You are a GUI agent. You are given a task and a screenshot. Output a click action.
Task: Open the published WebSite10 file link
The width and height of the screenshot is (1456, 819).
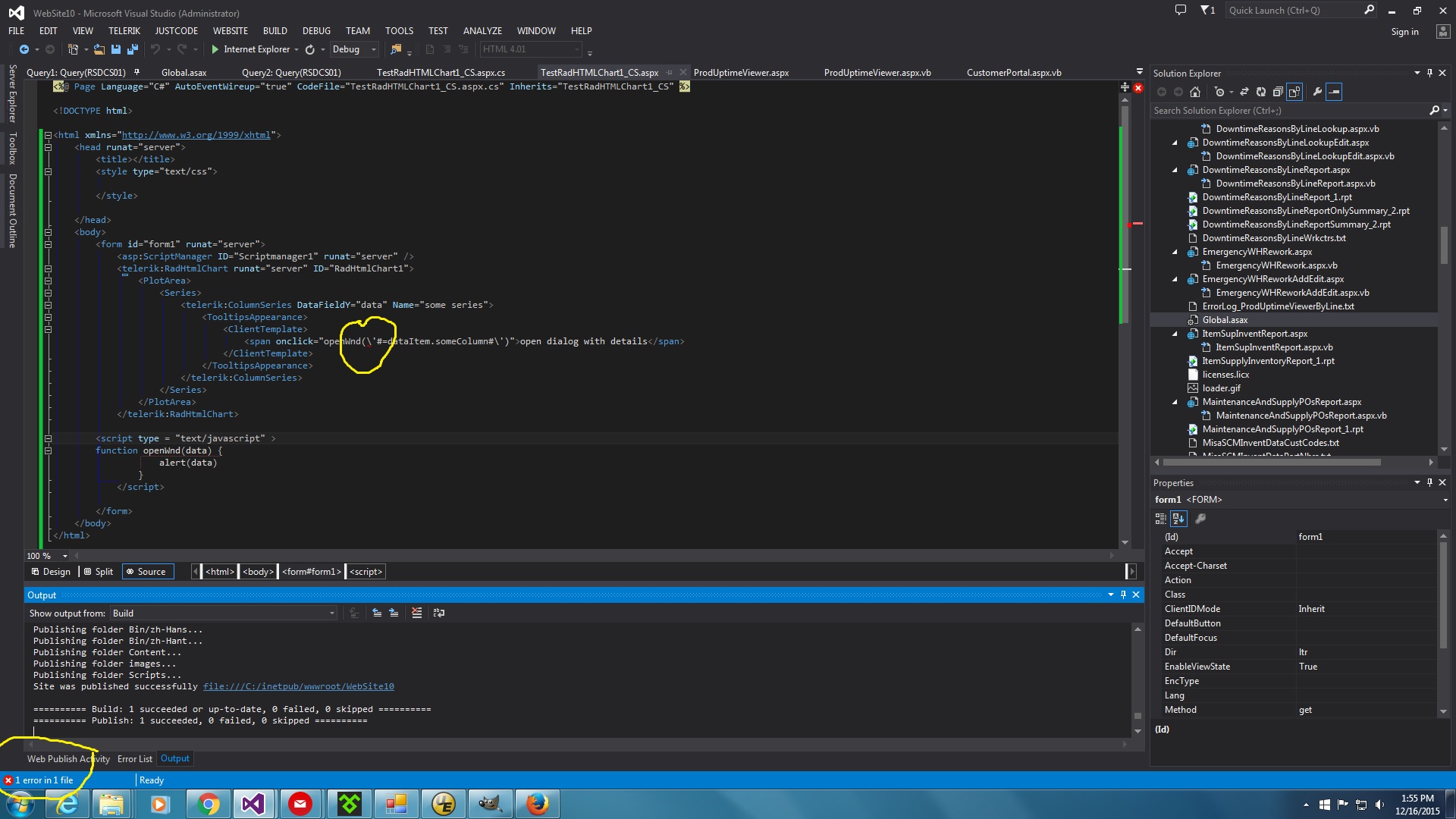298,686
